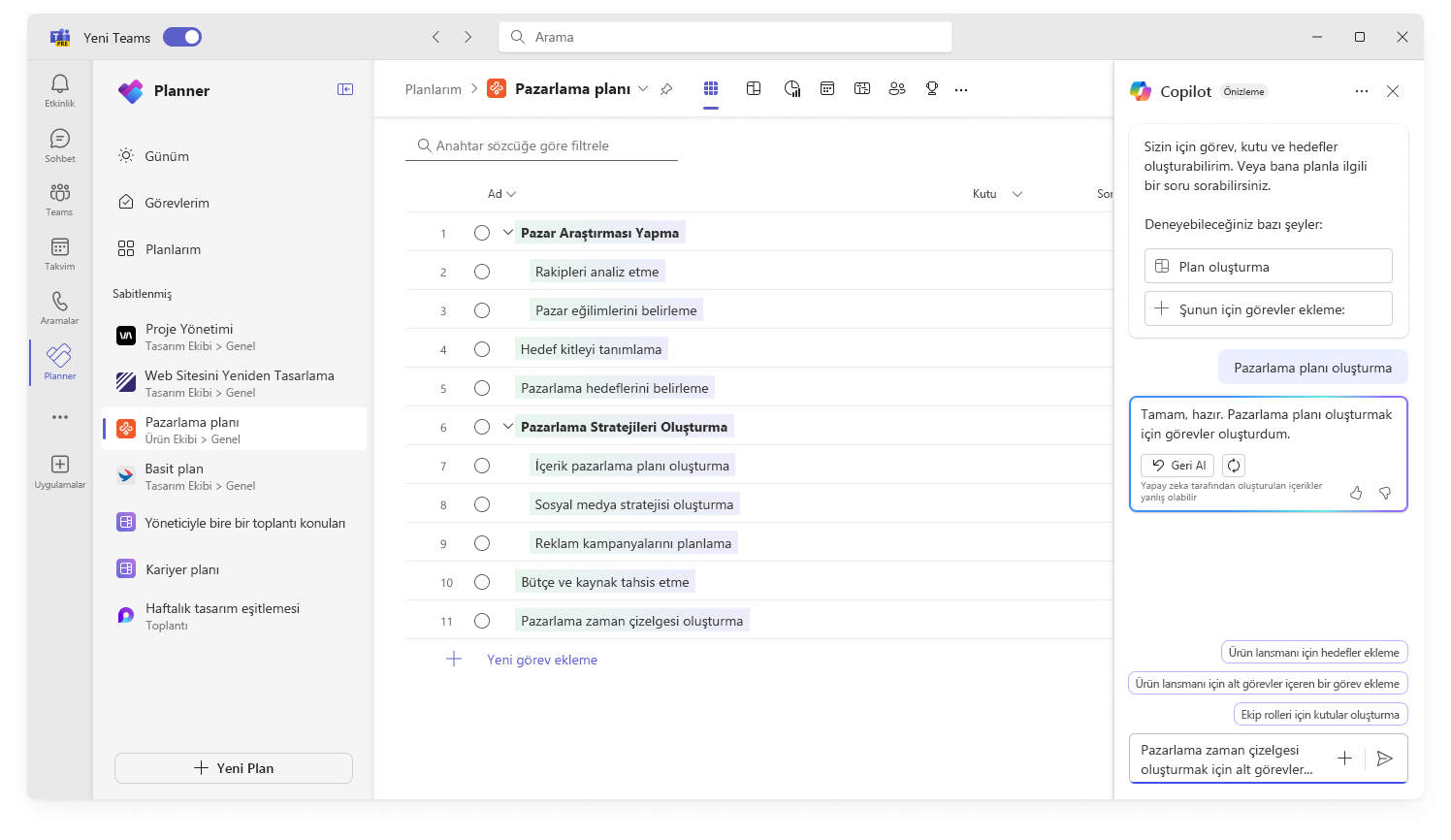Viewport: 1451px width, 840px height.
Task: Open the schedule calendar view icon
Action: (827, 88)
